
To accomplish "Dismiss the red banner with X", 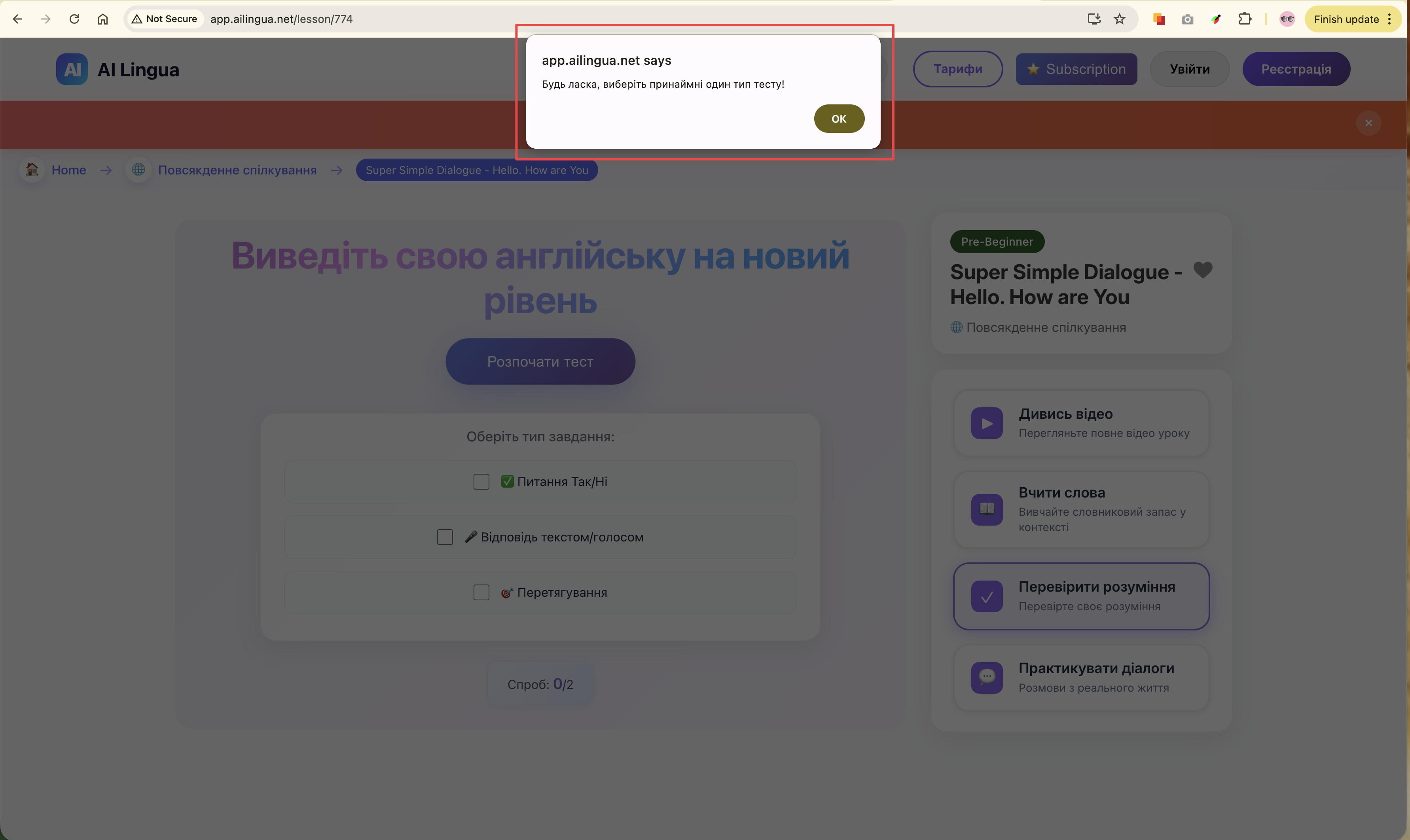I will [1368, 123].
